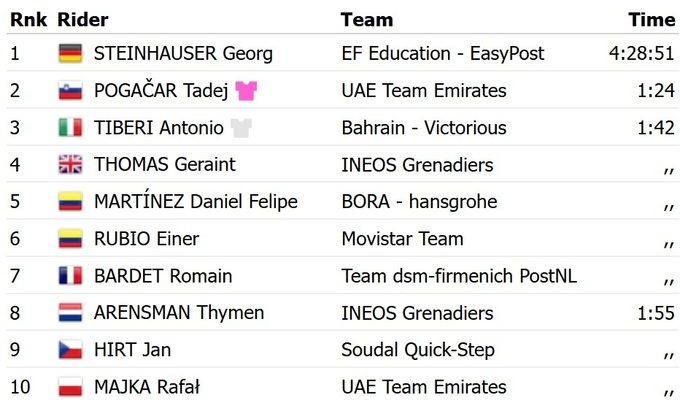The image size is (680, 403).
Task: Click the pink leader jersey icon
Action: (246, 91)
